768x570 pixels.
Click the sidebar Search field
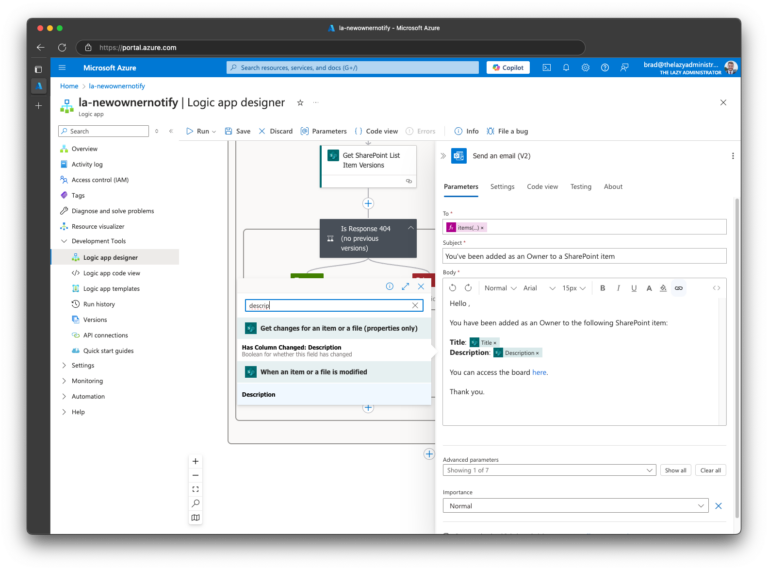click(x=103, y=131)
